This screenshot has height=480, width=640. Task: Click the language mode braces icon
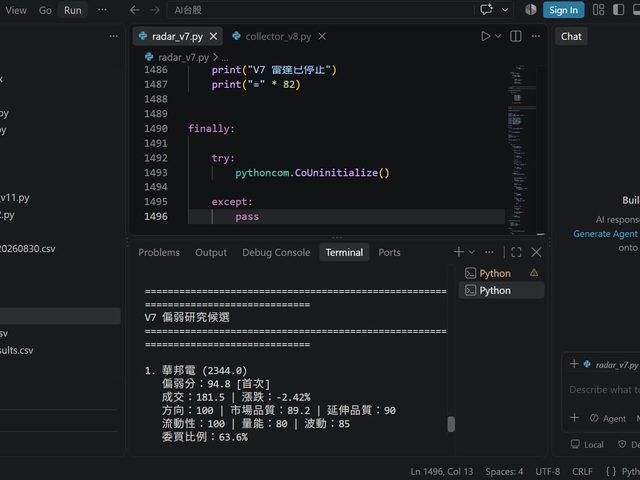(x=611, y=471)
